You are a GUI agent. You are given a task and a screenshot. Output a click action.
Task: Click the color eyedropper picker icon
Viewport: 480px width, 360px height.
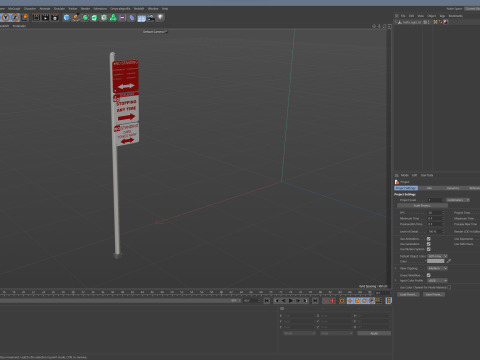pos(449,261)
